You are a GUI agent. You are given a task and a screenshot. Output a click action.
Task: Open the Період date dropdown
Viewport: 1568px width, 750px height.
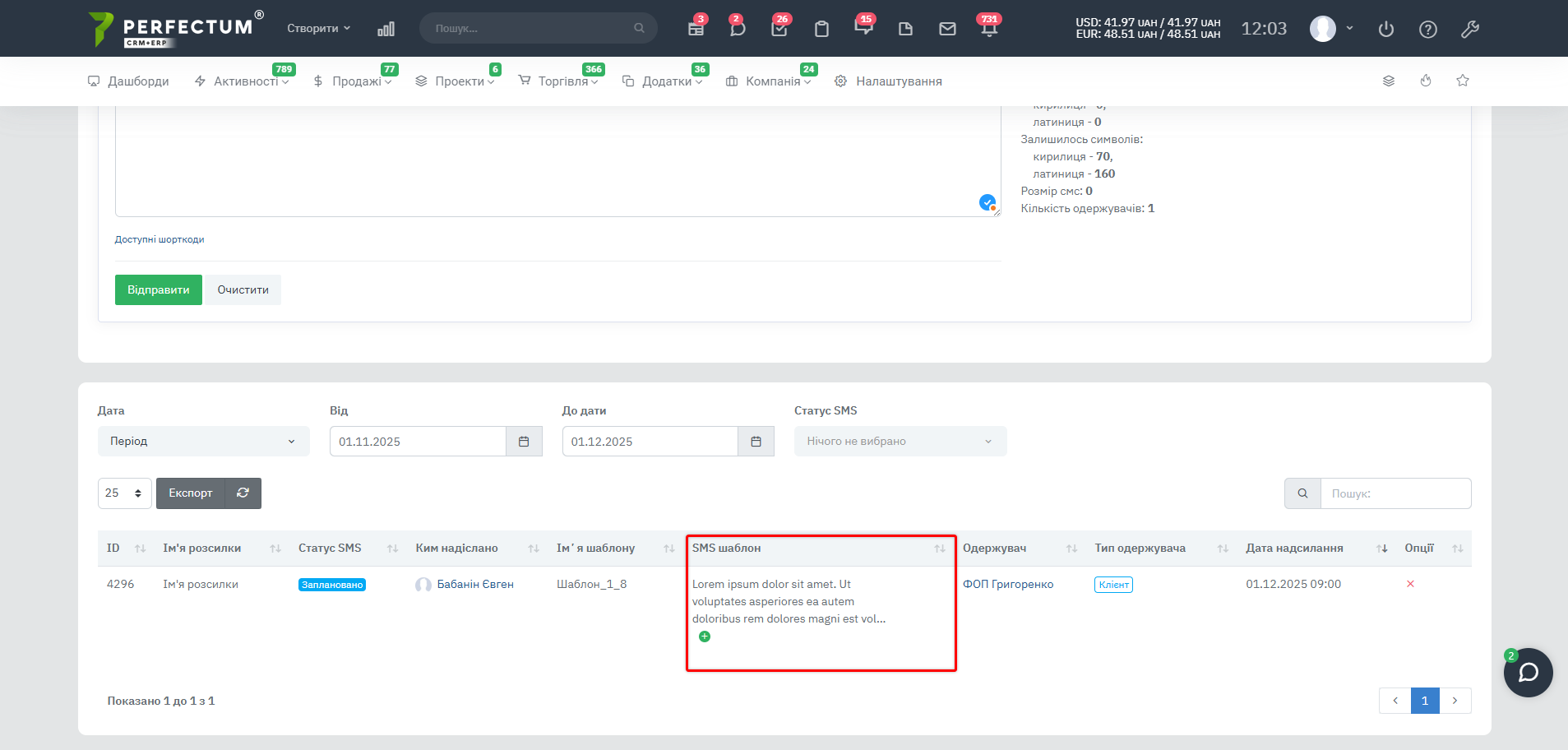click(x=203, y=442)
